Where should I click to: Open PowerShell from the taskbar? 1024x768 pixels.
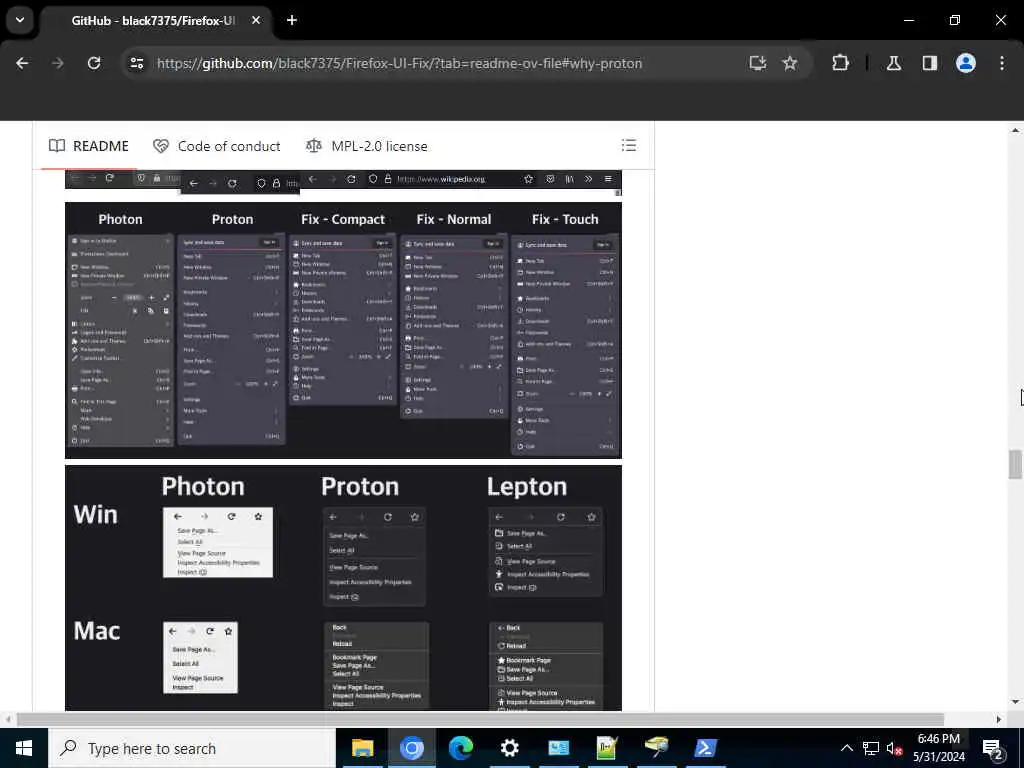(705, 748)
